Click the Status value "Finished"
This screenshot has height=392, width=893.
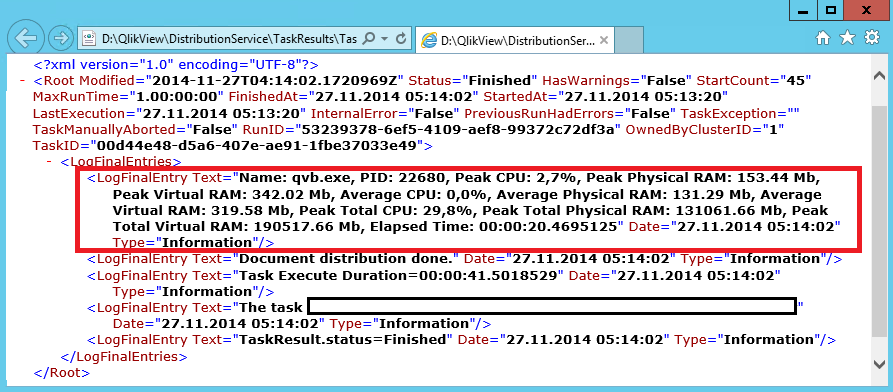click(x=500, y=80)
